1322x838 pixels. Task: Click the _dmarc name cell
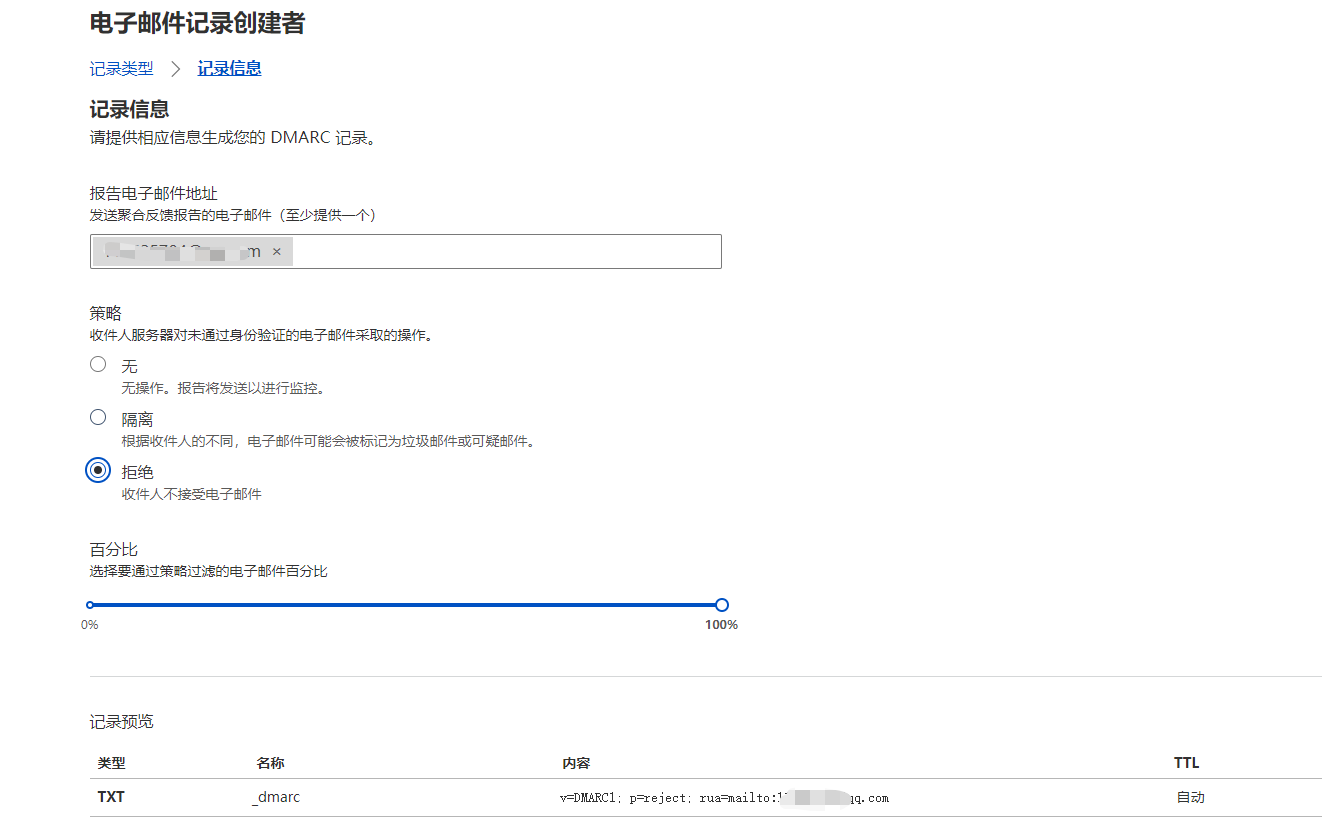pos(277,797)
